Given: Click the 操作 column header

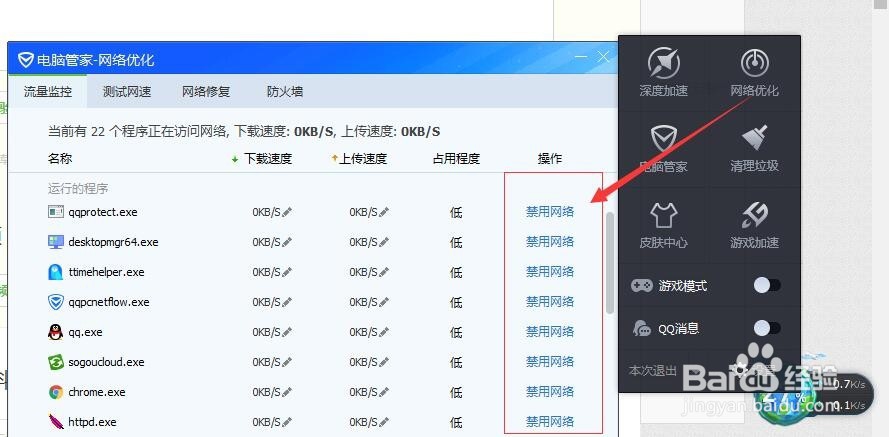Looking at the screenshot, I should 549,159.
